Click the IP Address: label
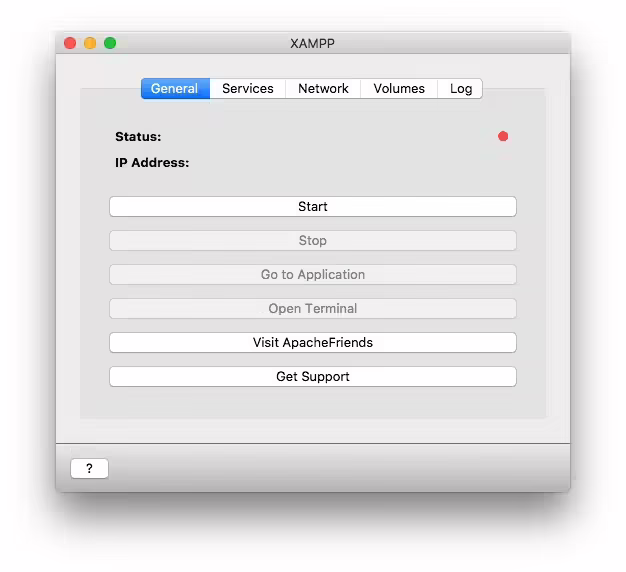 [x=152, y=162]
